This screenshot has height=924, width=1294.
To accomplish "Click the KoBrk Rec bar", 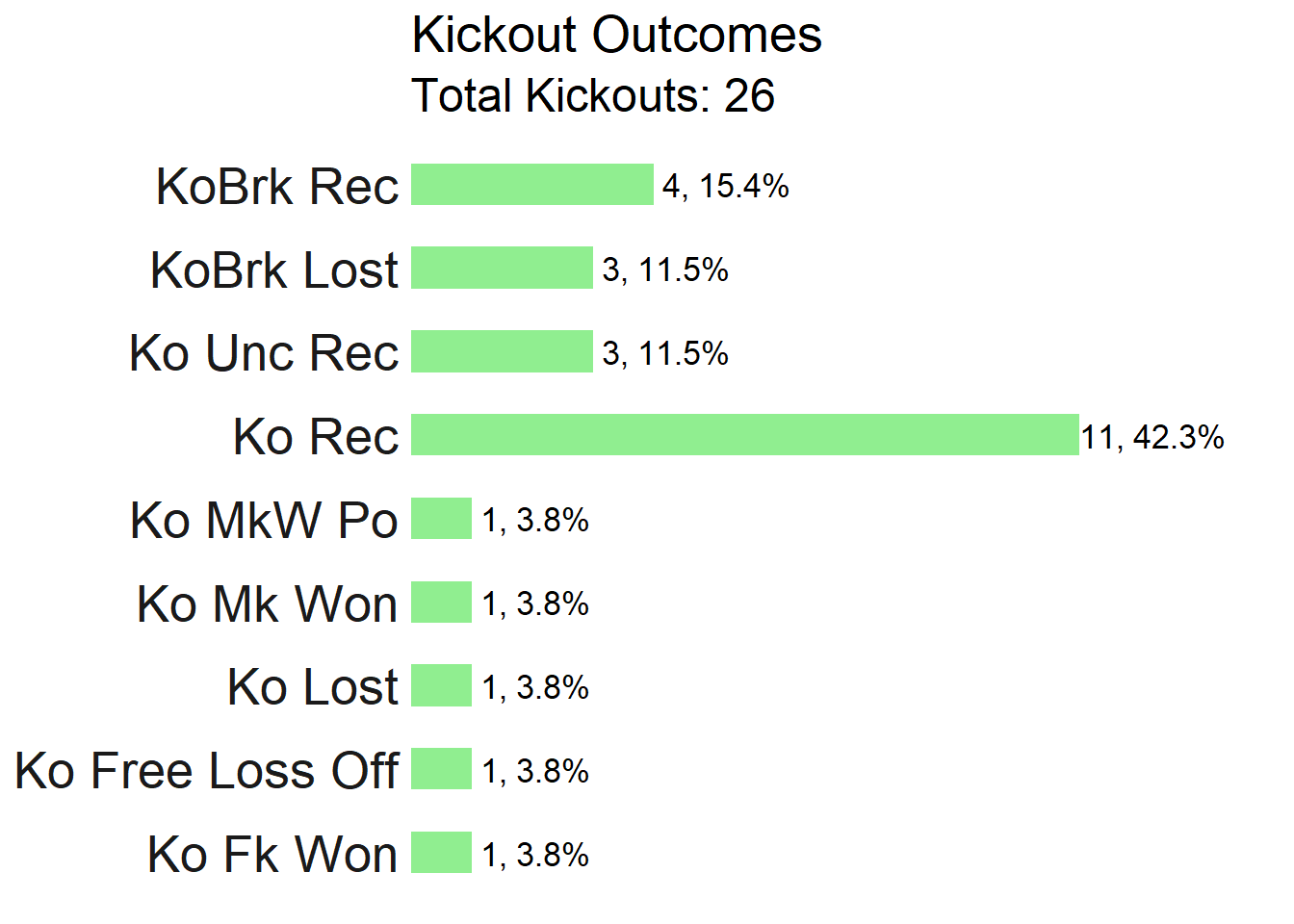I will coord(532,185).
